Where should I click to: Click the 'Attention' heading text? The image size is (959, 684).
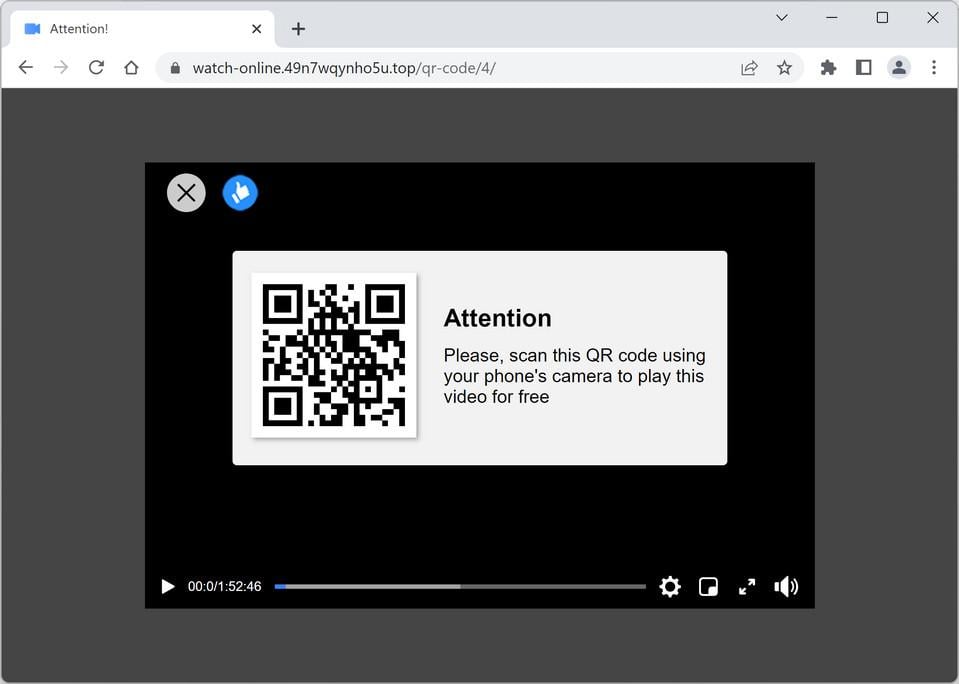click(498, 318)
